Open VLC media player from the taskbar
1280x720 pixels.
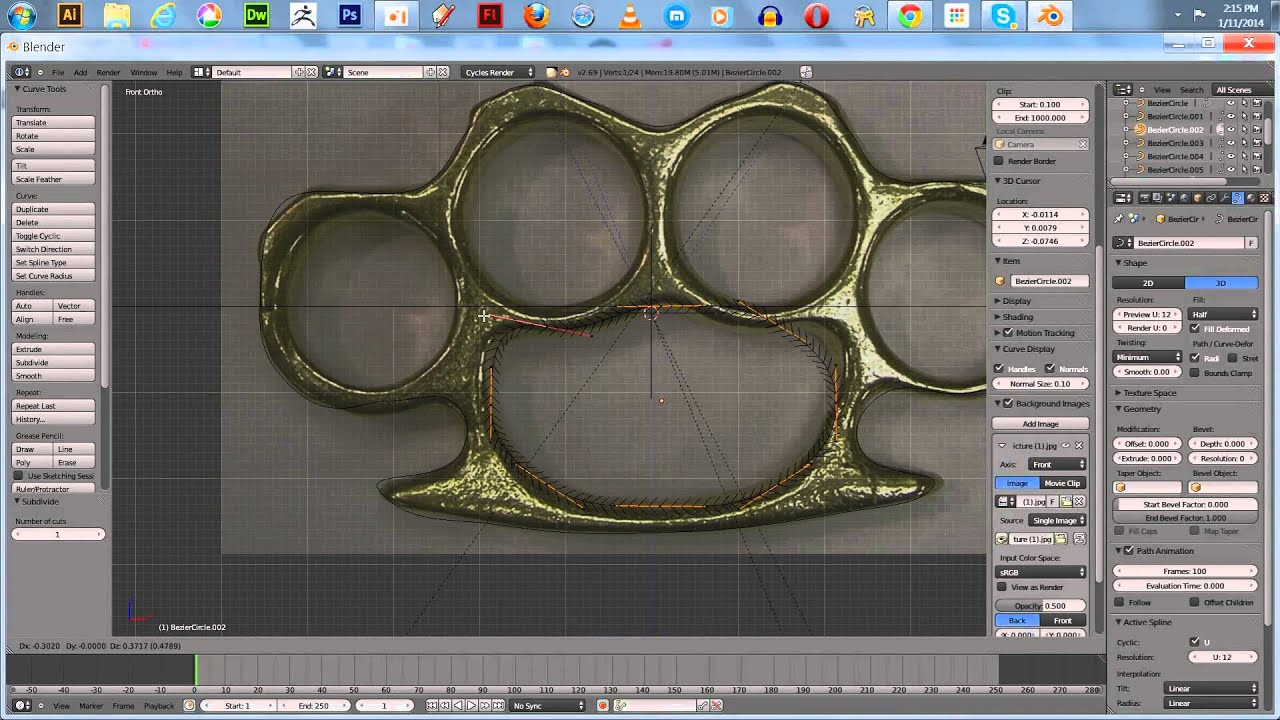(x=630, y=16)
